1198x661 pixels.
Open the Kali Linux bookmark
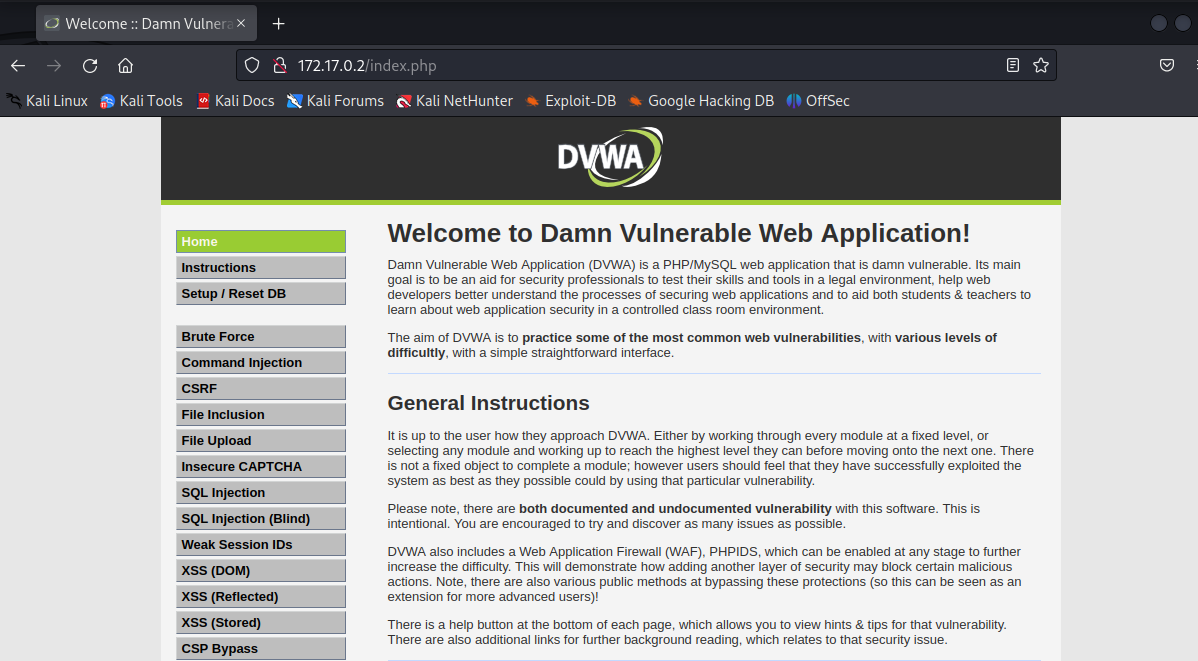[x=47, y=101]
